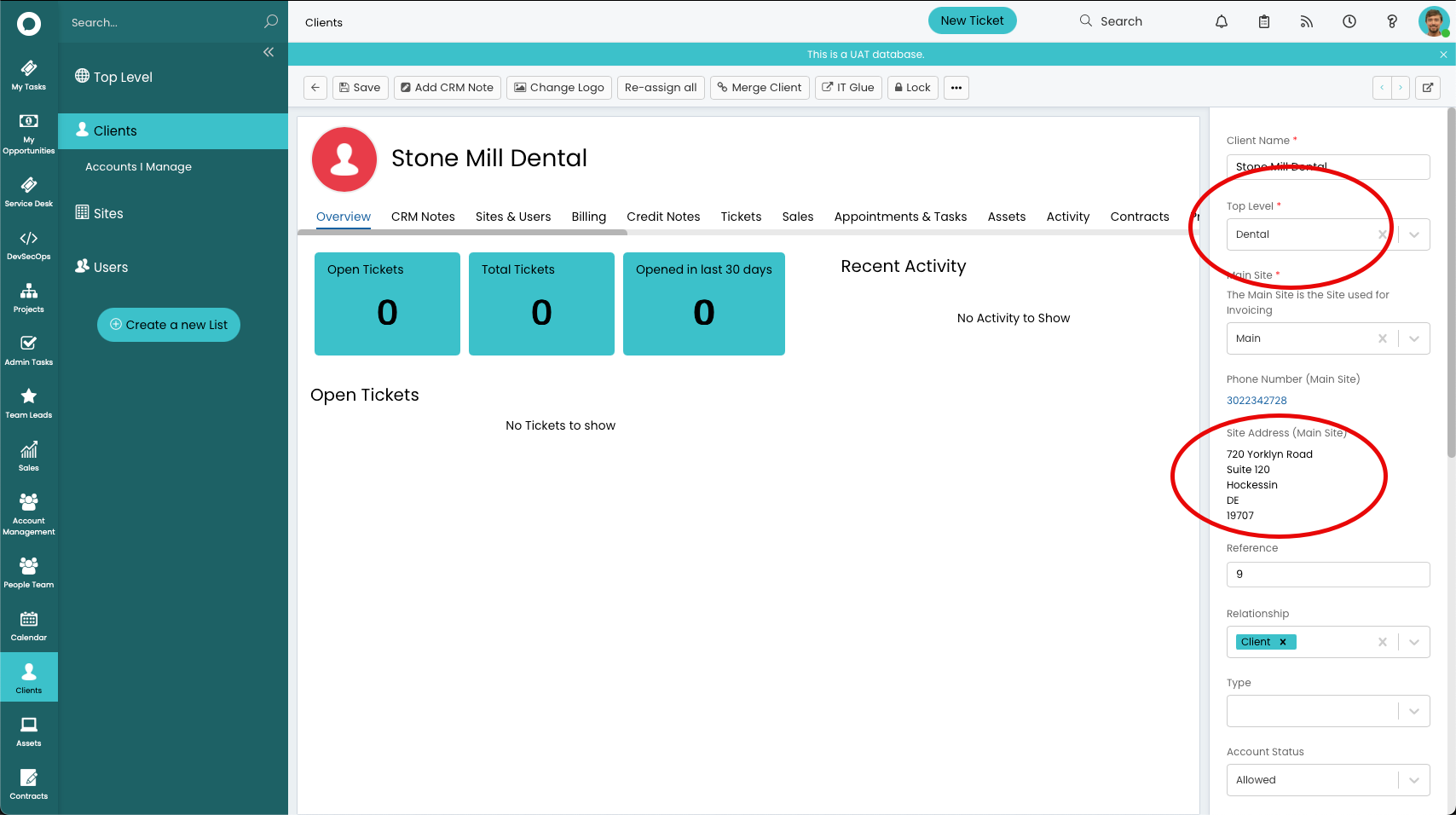Expand the Account Status dropdown
The image size is (1456, 815).
click(x=1414, y=780)
